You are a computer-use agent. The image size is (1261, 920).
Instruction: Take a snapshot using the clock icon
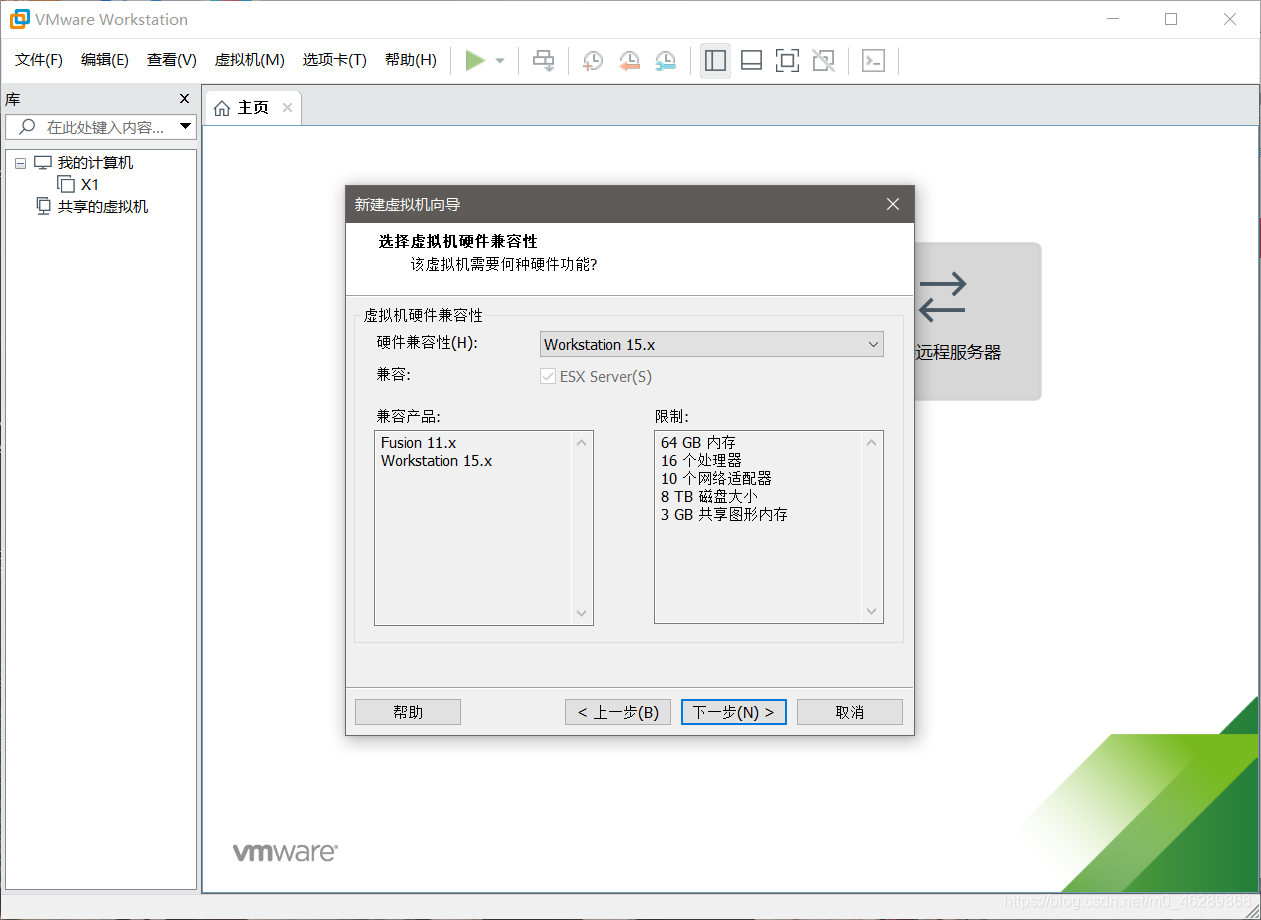coord(593,61)
